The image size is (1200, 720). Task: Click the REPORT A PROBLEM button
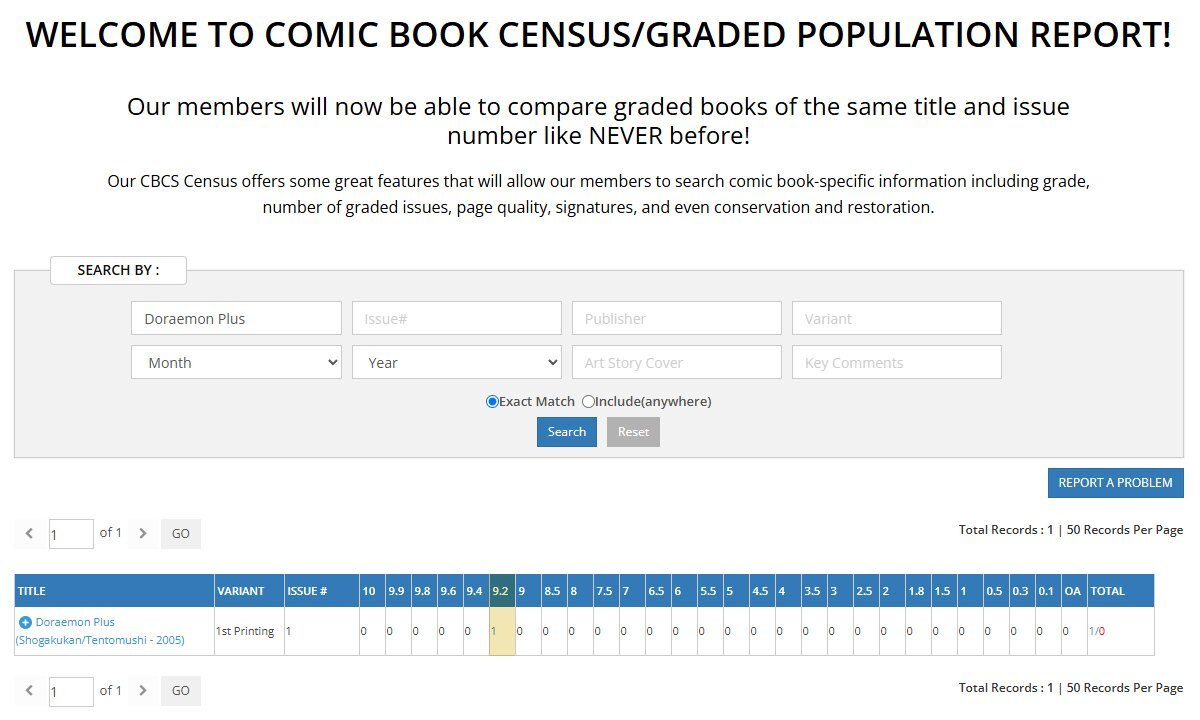1115,483
